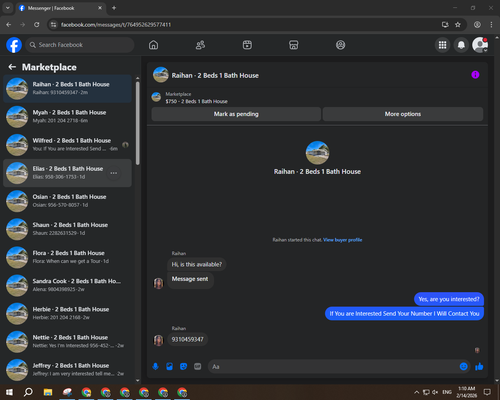
Task: Reload the page in browser toolbar
Action: 37,25
